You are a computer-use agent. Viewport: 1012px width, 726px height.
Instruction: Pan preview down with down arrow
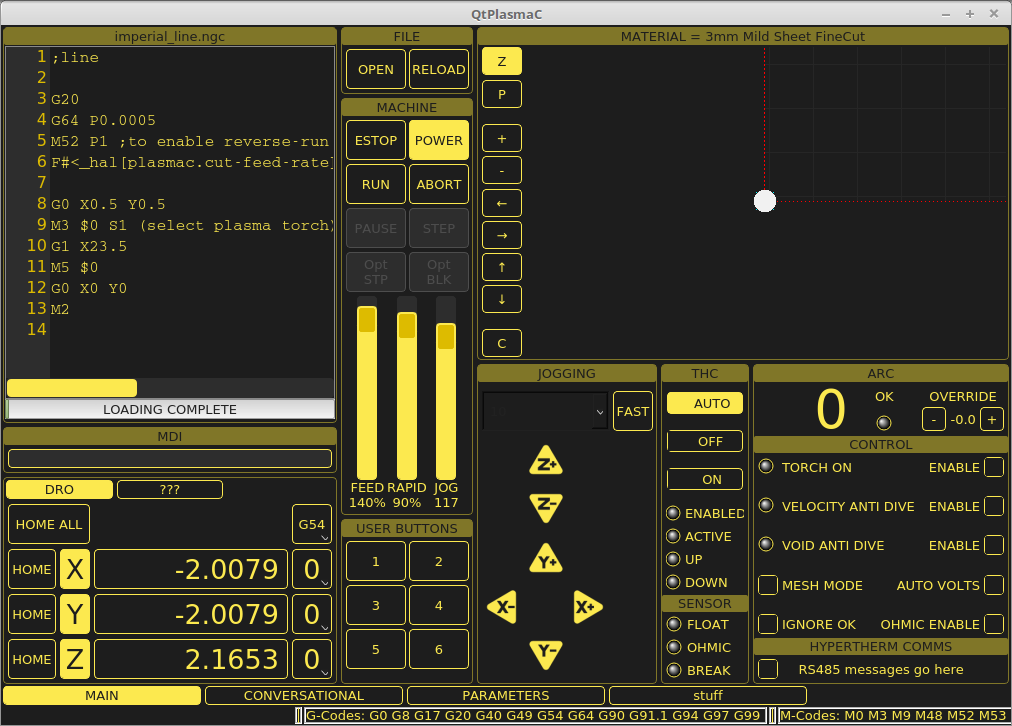tap(501, 299)
